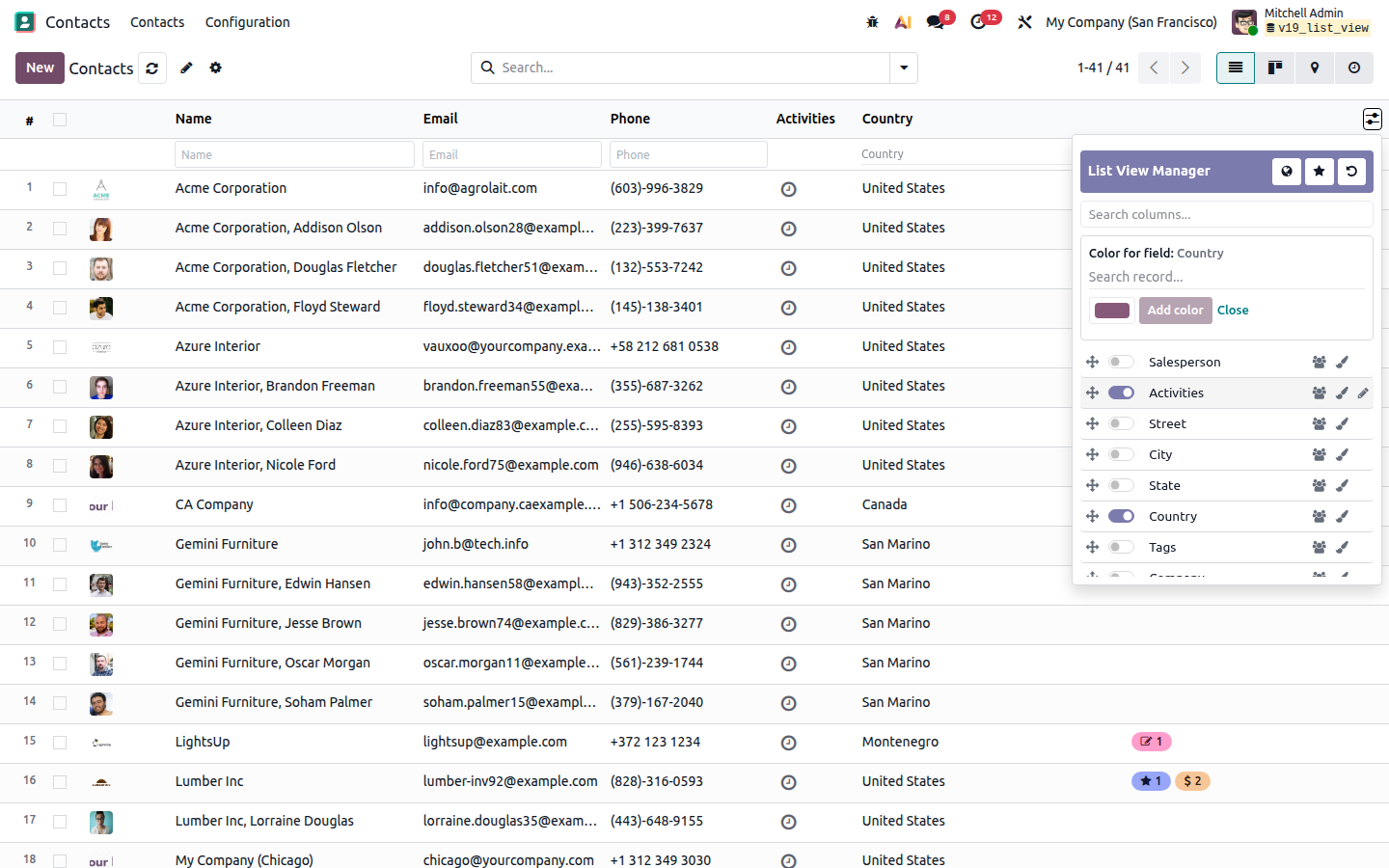The height and width of the screenshot is (868, 1389).
Task: Disable the Country column toggle
Action: [1121, 516]
